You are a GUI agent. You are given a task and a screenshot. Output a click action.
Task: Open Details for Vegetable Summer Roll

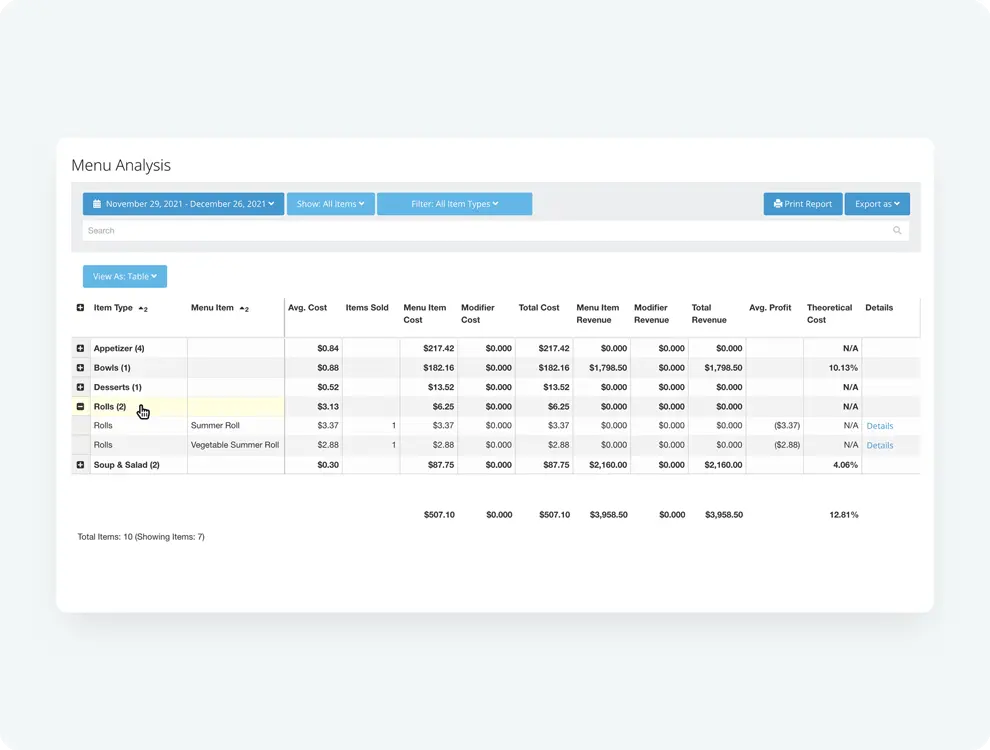[x=879, y=445]
